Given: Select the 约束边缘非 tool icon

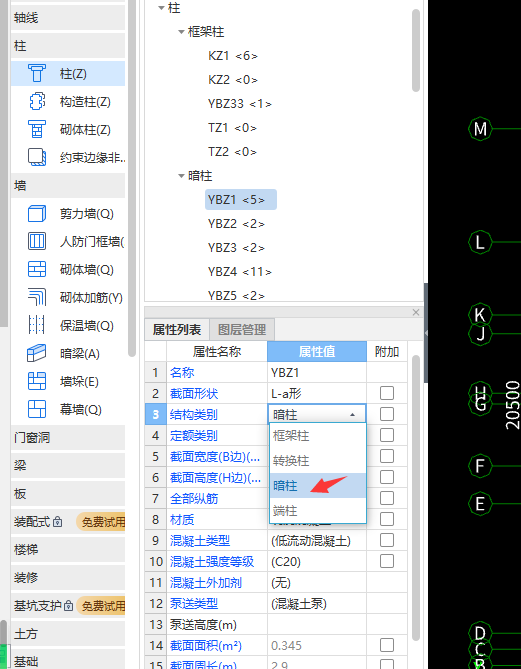Looking at the screenshot, I should point(37,157).
